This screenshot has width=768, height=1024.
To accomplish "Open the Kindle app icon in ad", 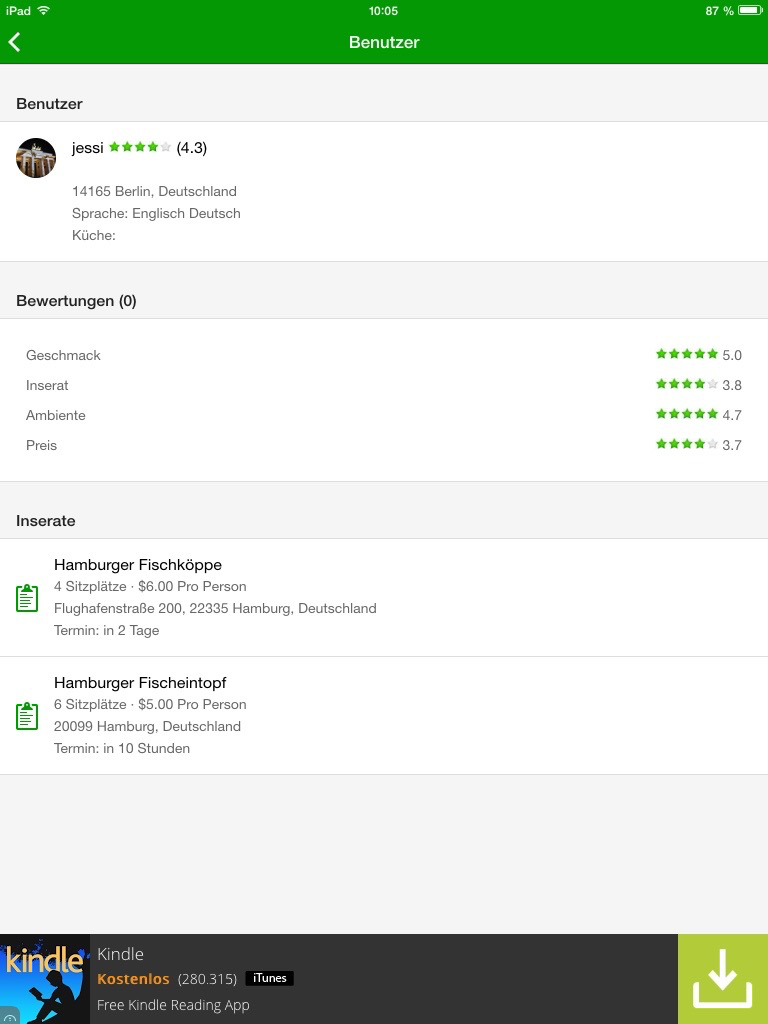I will (x=44, y=979).
